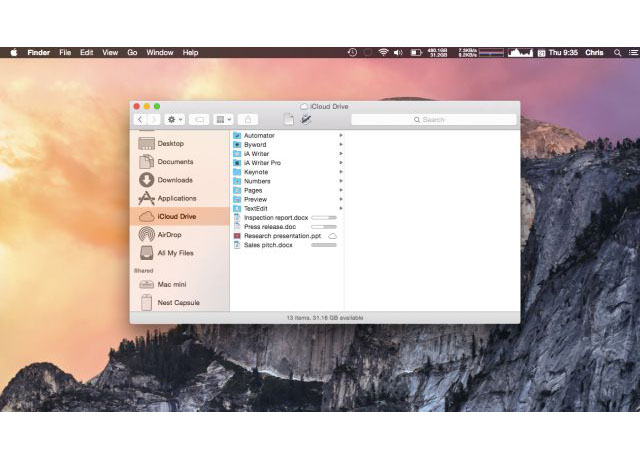Image resolution: width=640 pixels, height=460 pixels.
Task: Click the Sales pitch.docx upload progress bar
Action: (x=324, y=245)
